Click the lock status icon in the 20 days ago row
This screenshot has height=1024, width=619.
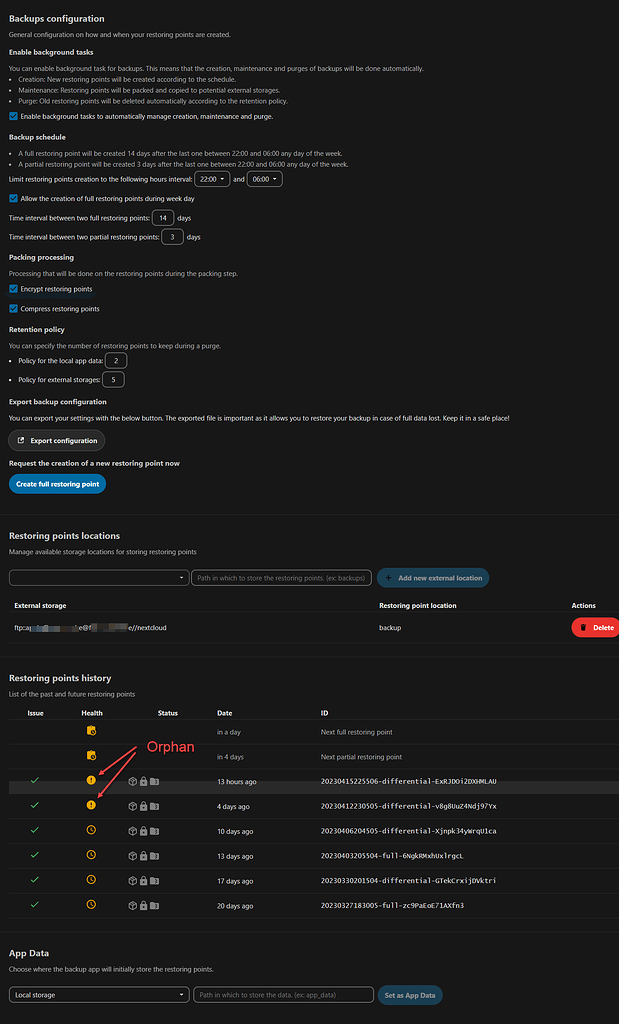coord(143,905)
